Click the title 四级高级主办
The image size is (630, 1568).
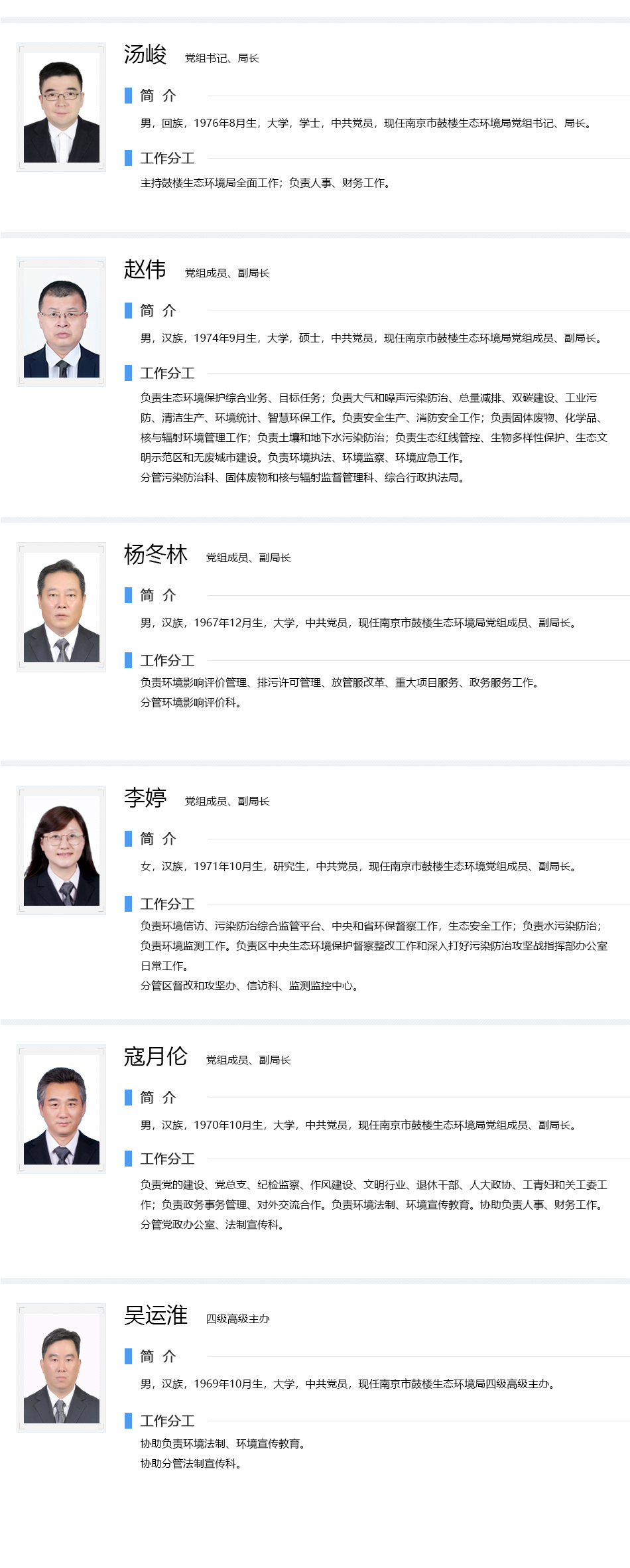coord(238,1319)
